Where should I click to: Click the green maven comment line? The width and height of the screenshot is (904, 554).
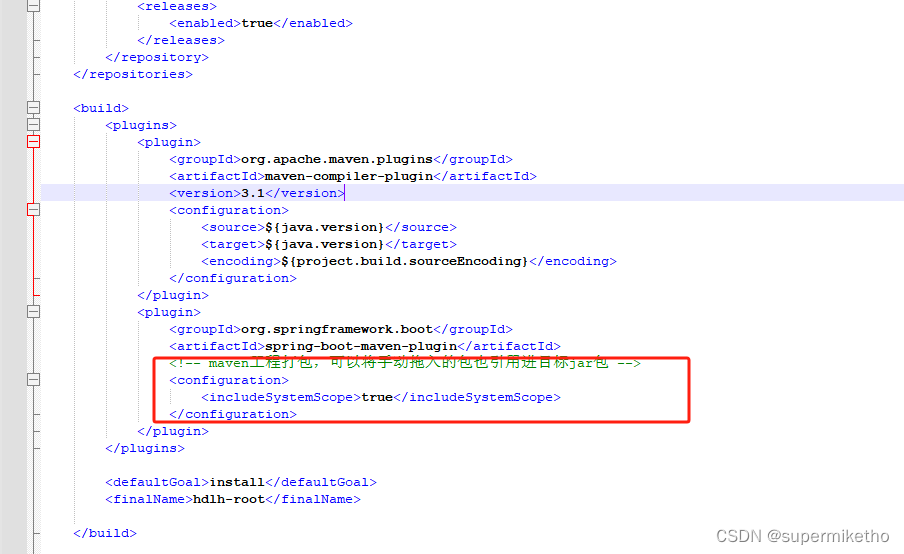point(405,363)
